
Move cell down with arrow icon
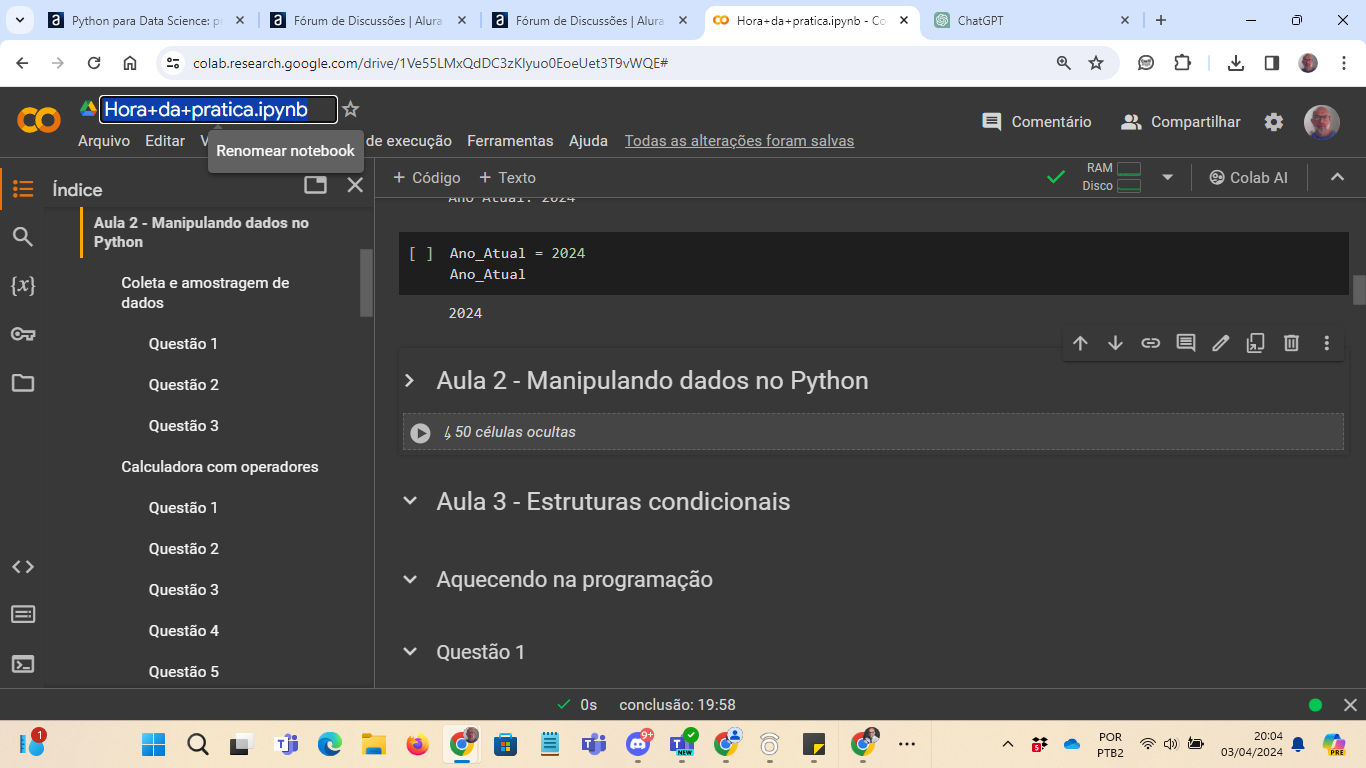click(1115, 343)
